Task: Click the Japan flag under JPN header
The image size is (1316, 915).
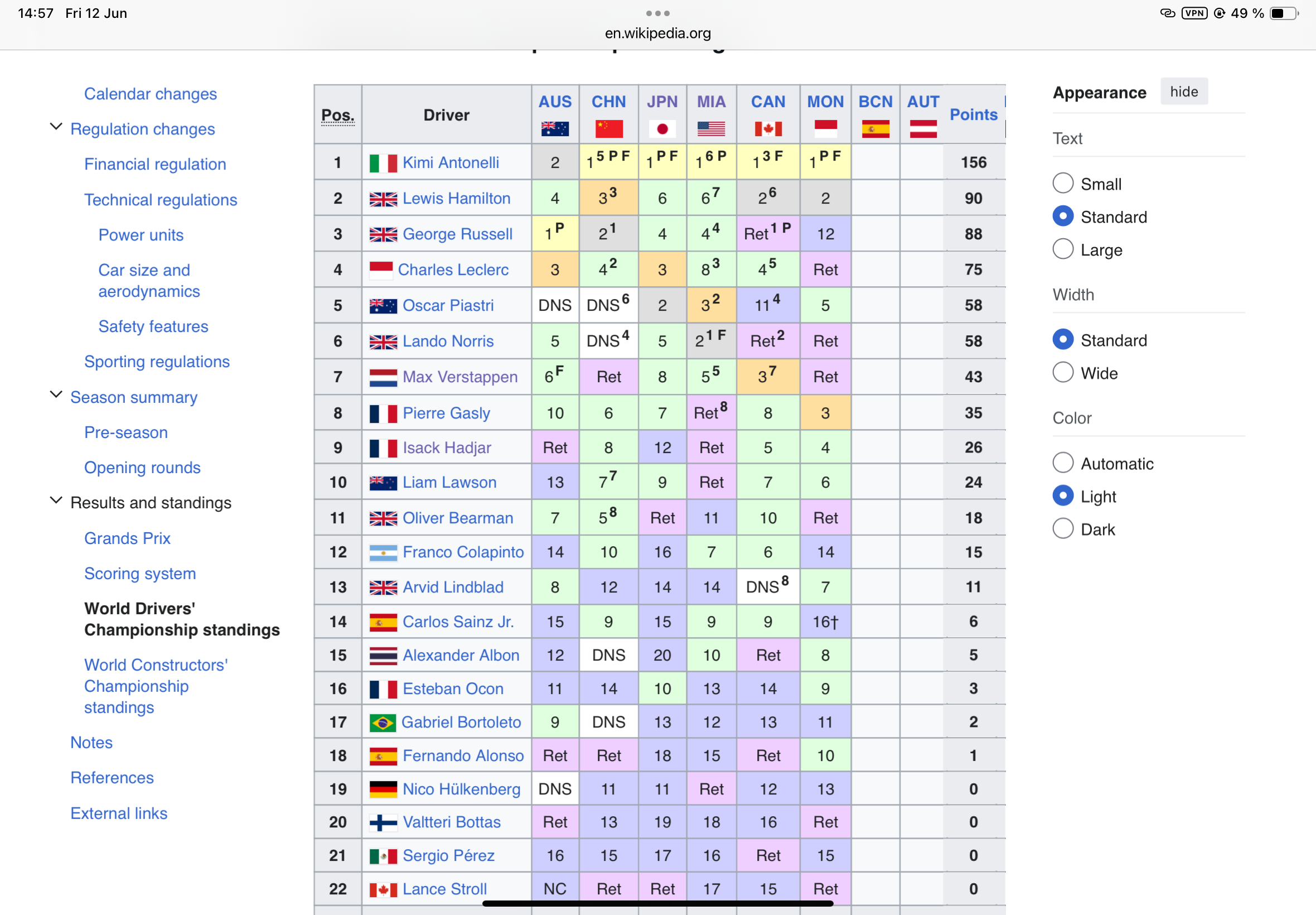Action: coord(662,129)
